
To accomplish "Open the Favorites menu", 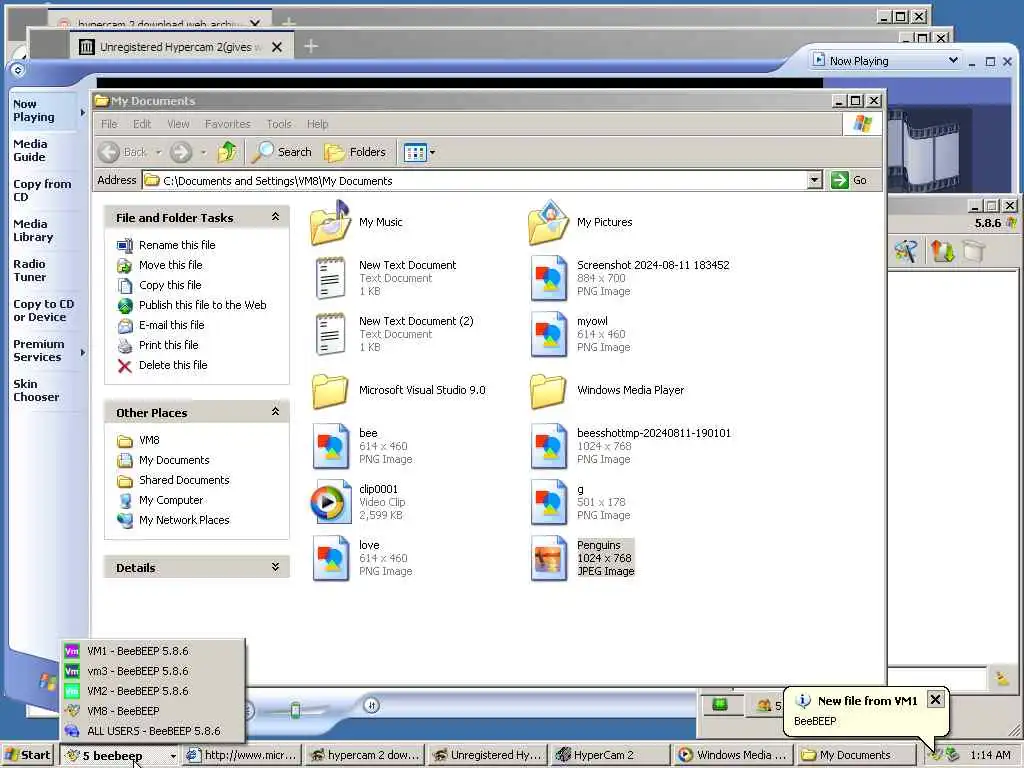I will point(227,124).
